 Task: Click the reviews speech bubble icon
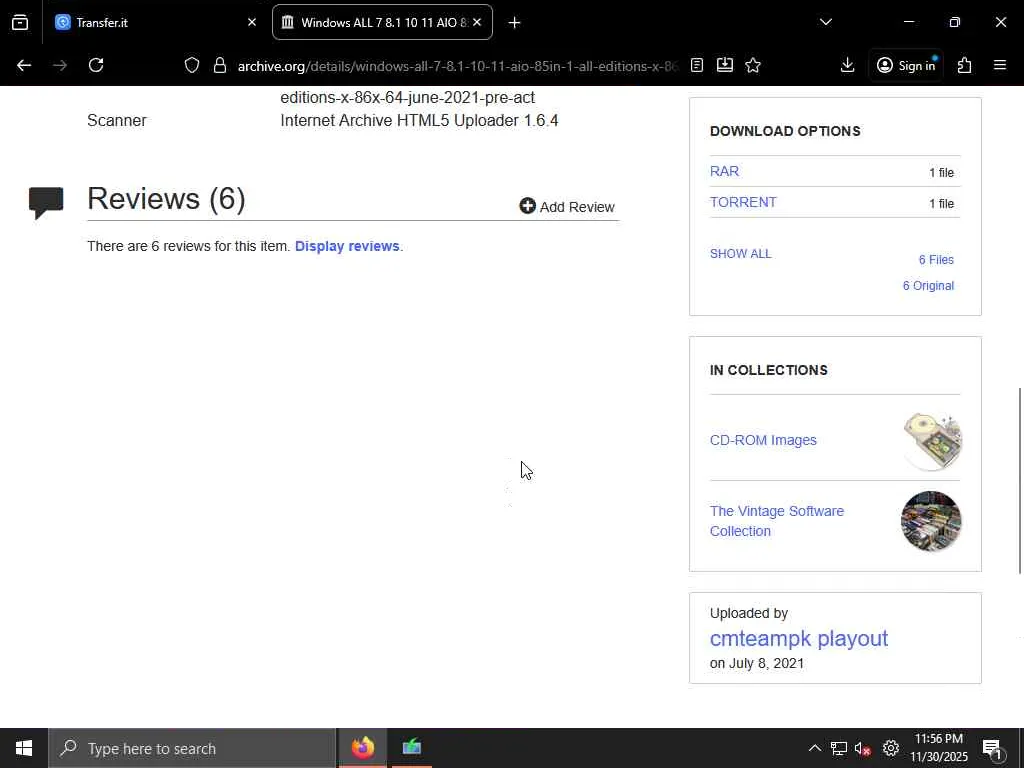click(x=46, y=202)
